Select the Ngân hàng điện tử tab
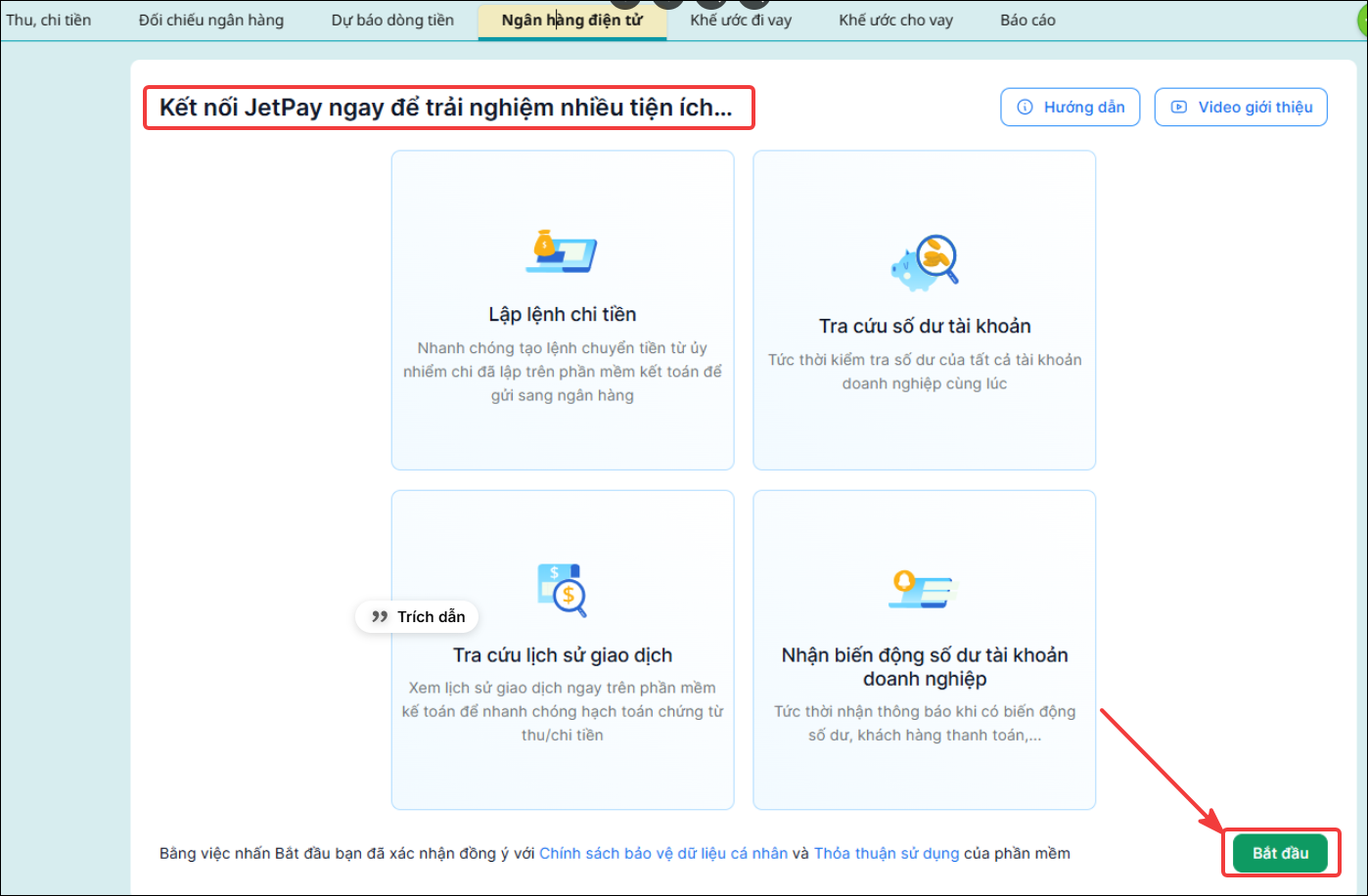Image resolution: width=1368 pixels, height=896 pixels. (x=572, y=20)
